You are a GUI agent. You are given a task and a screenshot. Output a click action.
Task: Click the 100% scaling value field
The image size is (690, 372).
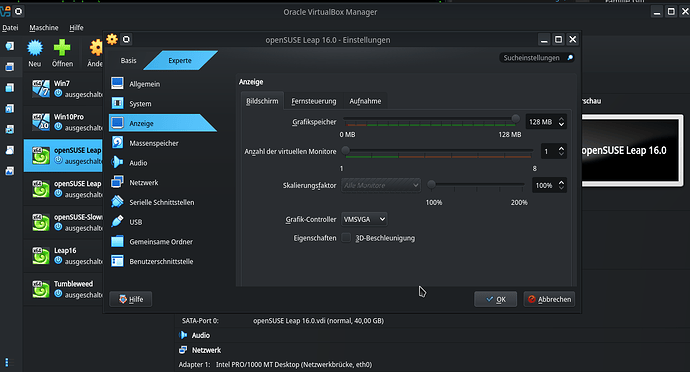(x=544, y=185)
